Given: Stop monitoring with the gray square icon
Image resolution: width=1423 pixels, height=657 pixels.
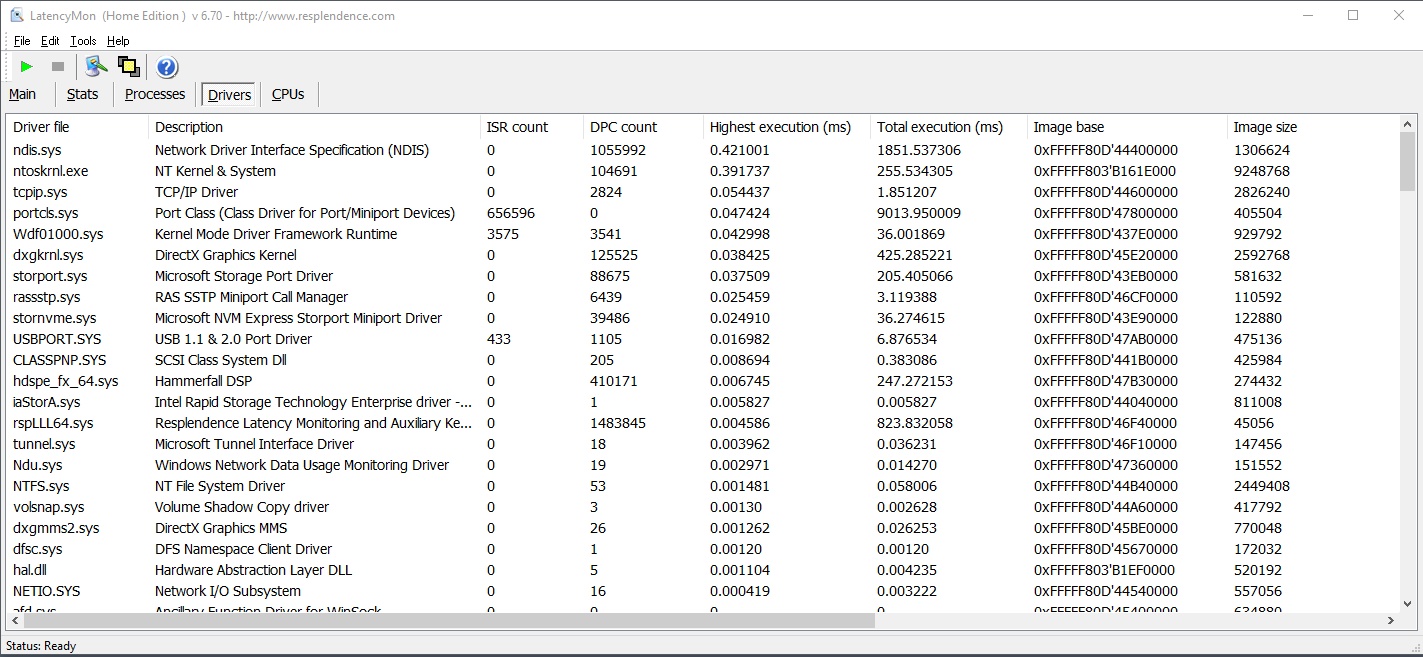Looking at the screenshot, I should click(58, 67).
